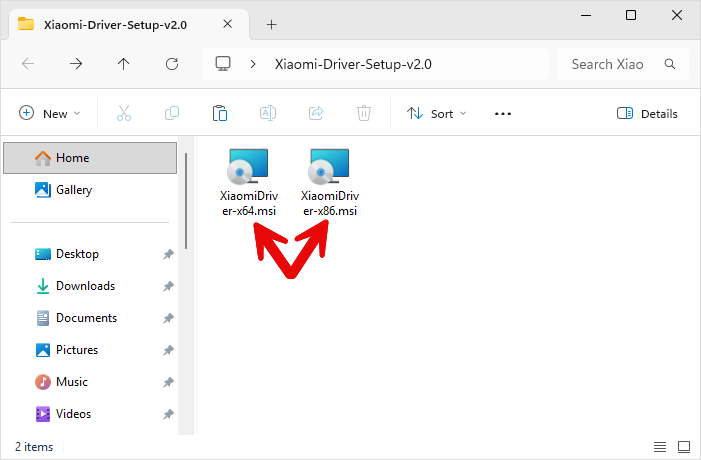Click the 2 items status text
This screenshot has height=460, width=701.
coord(34,447)
